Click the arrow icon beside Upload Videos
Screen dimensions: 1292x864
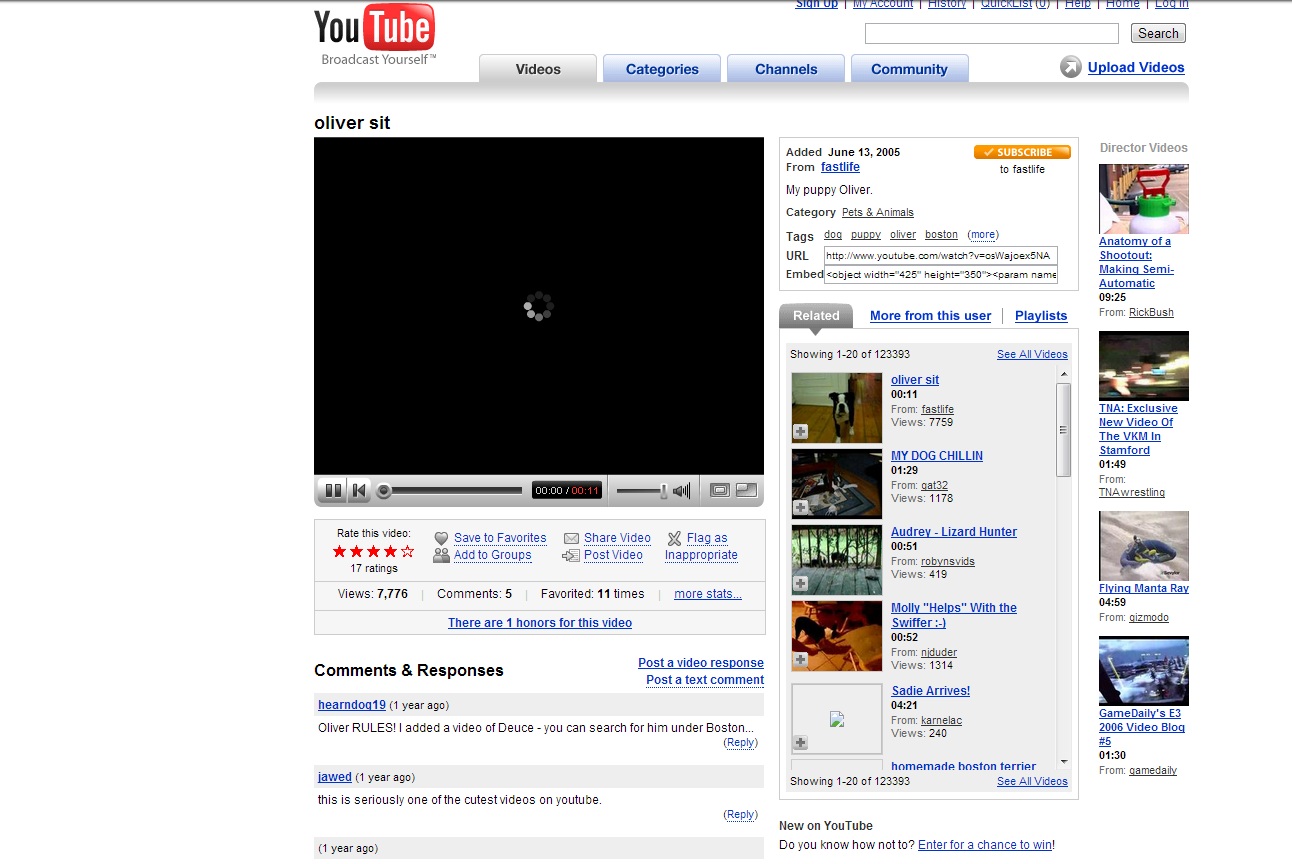pyautogui.click(x=1071, y=67)
